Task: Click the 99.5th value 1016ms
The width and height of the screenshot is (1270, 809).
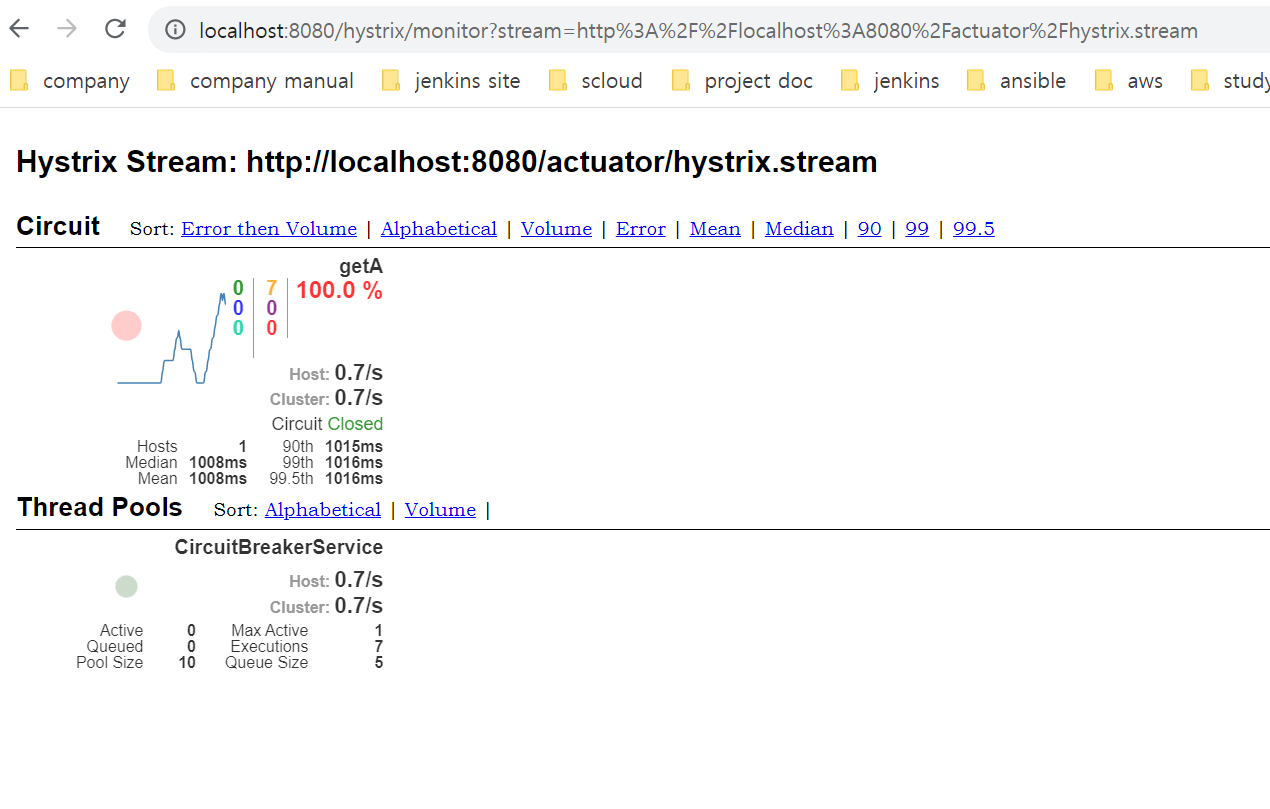Action: point(354,479)
